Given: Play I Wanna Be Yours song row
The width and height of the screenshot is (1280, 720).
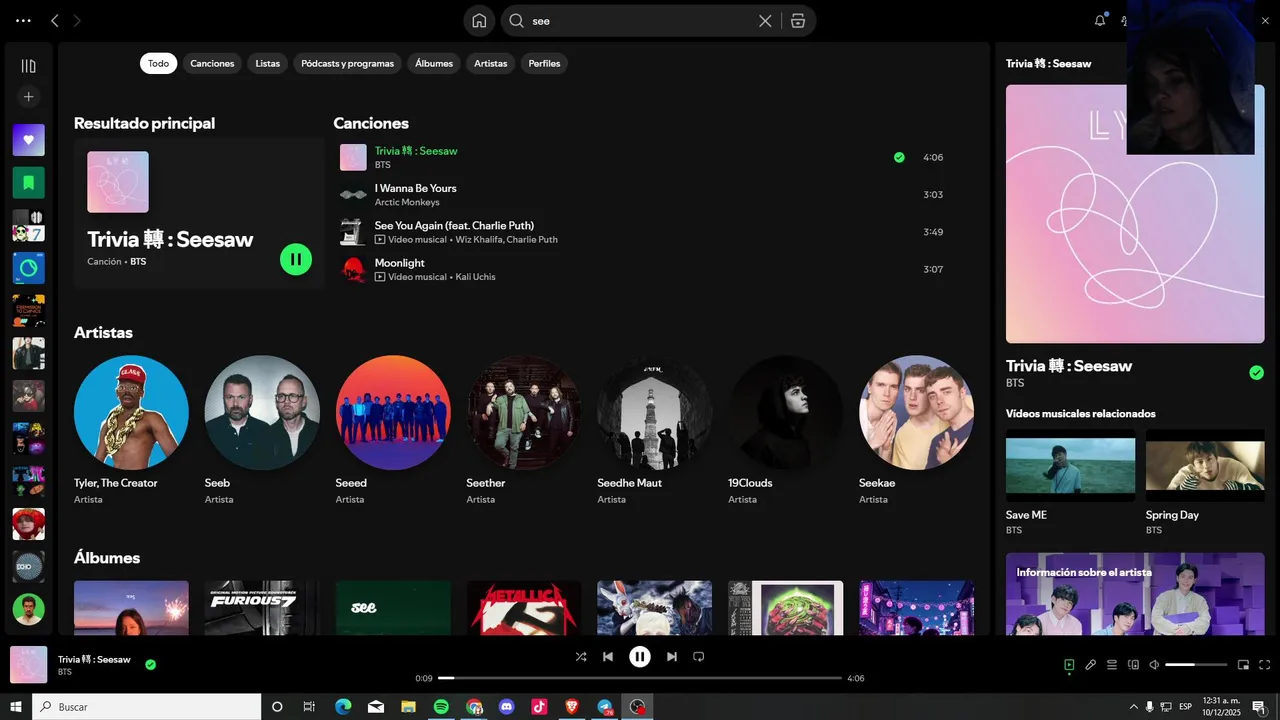Looking at the screenshot, I should [641, 195].
